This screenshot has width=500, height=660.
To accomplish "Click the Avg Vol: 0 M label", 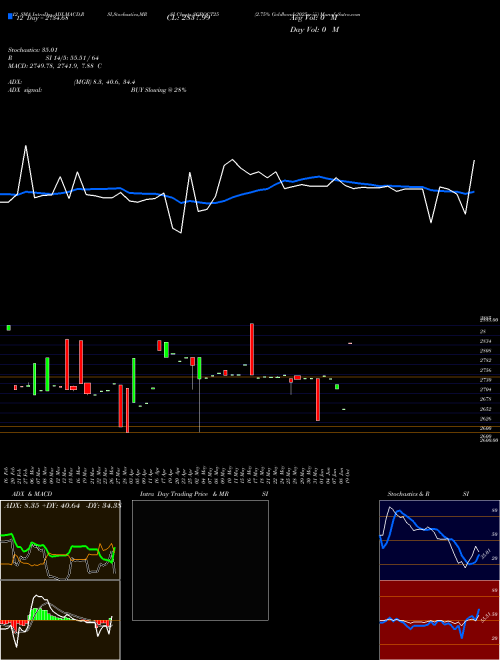I will tap(313, 18).
